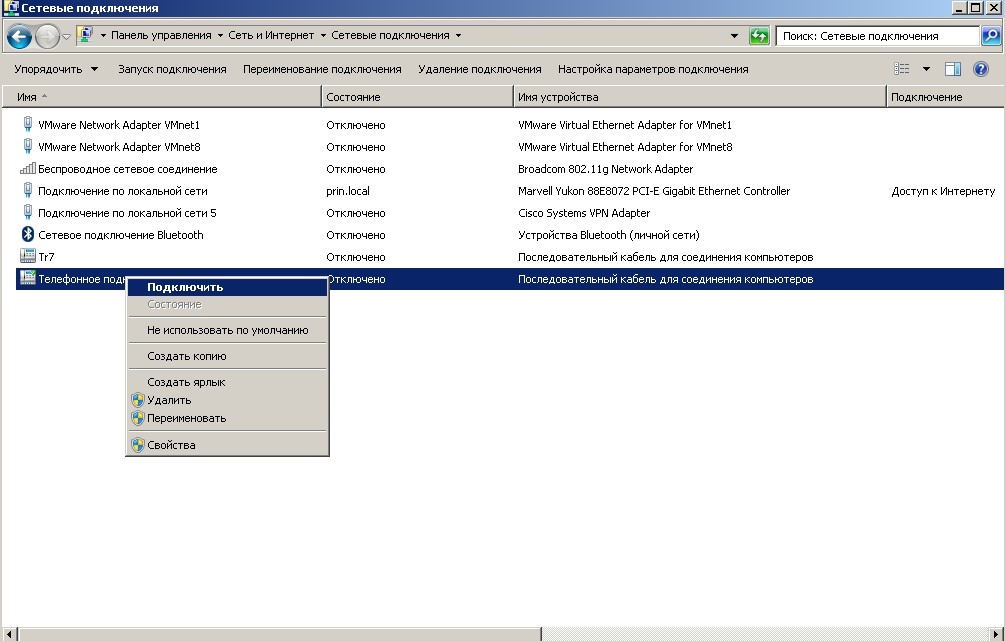Click the Marvell local area connection icon

tap(28, 190)
